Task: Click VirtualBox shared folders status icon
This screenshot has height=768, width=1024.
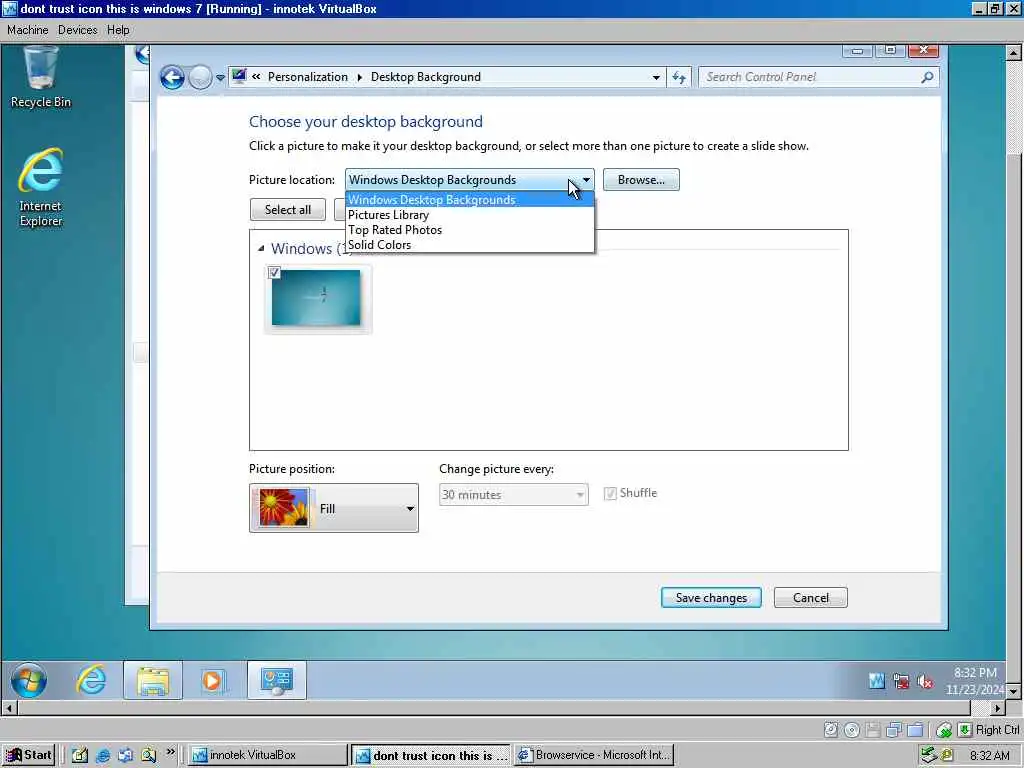Action: click(916, 729)
